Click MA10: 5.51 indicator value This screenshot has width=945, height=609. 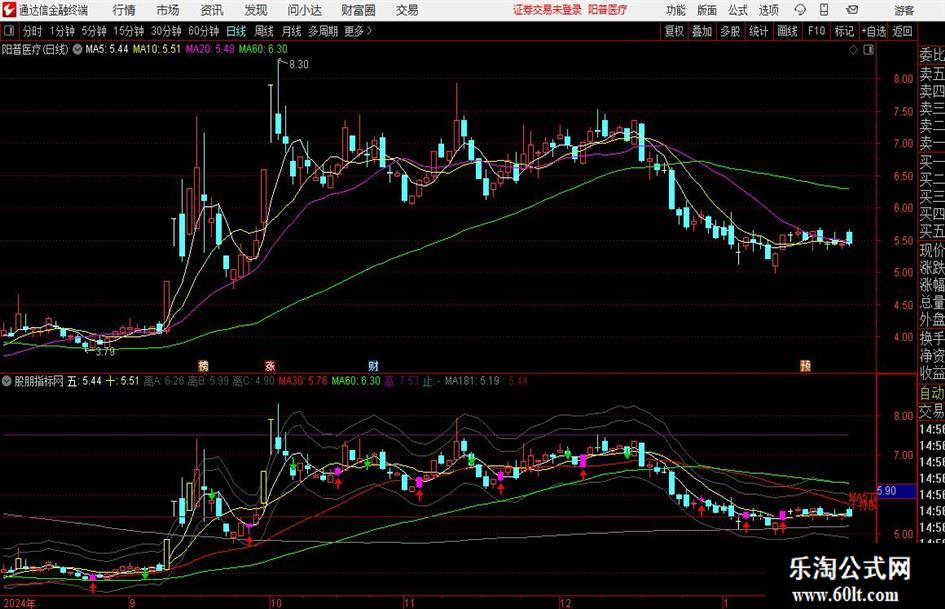[157, 49]
